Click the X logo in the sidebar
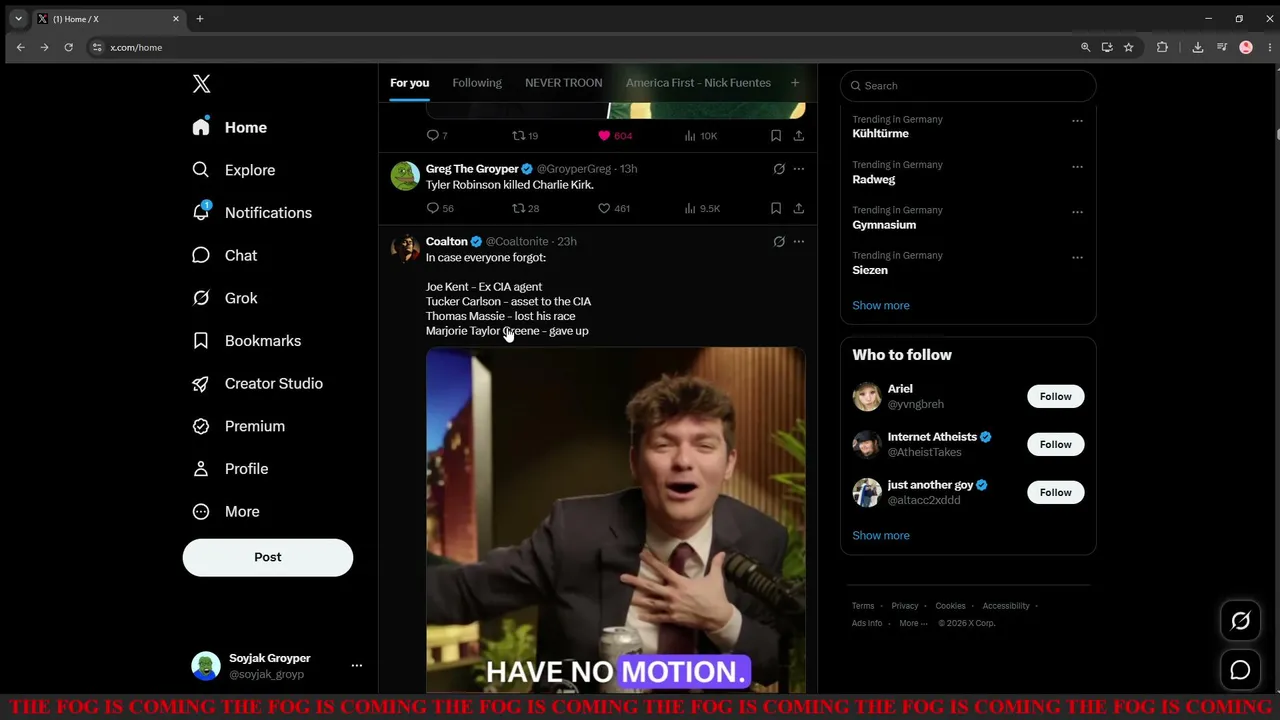Screen dimensions: 1280x720 201,84
